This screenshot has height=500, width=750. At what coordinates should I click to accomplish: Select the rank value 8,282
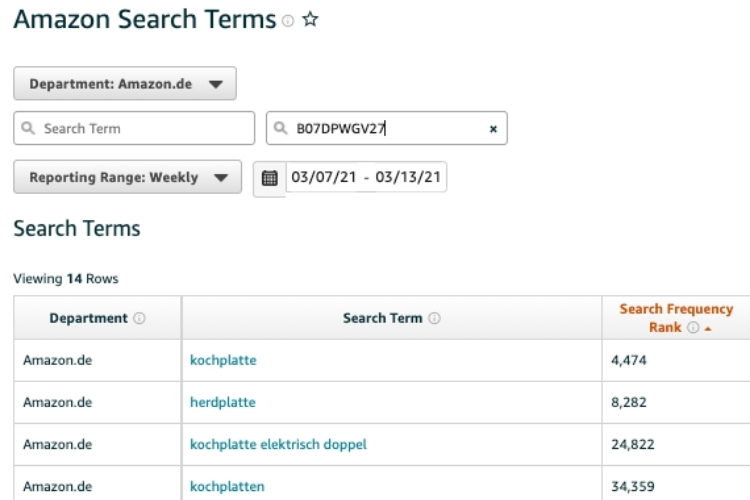pos(629,402)
